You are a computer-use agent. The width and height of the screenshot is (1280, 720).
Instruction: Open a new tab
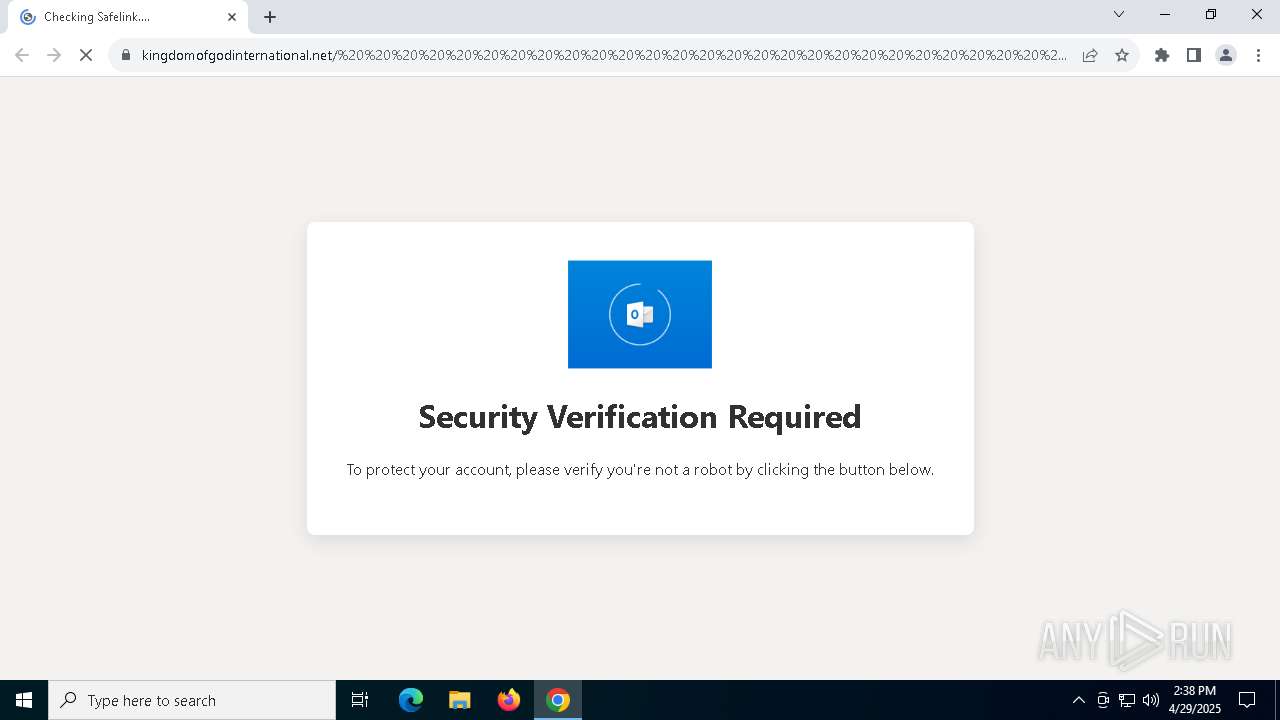point(270,17)
